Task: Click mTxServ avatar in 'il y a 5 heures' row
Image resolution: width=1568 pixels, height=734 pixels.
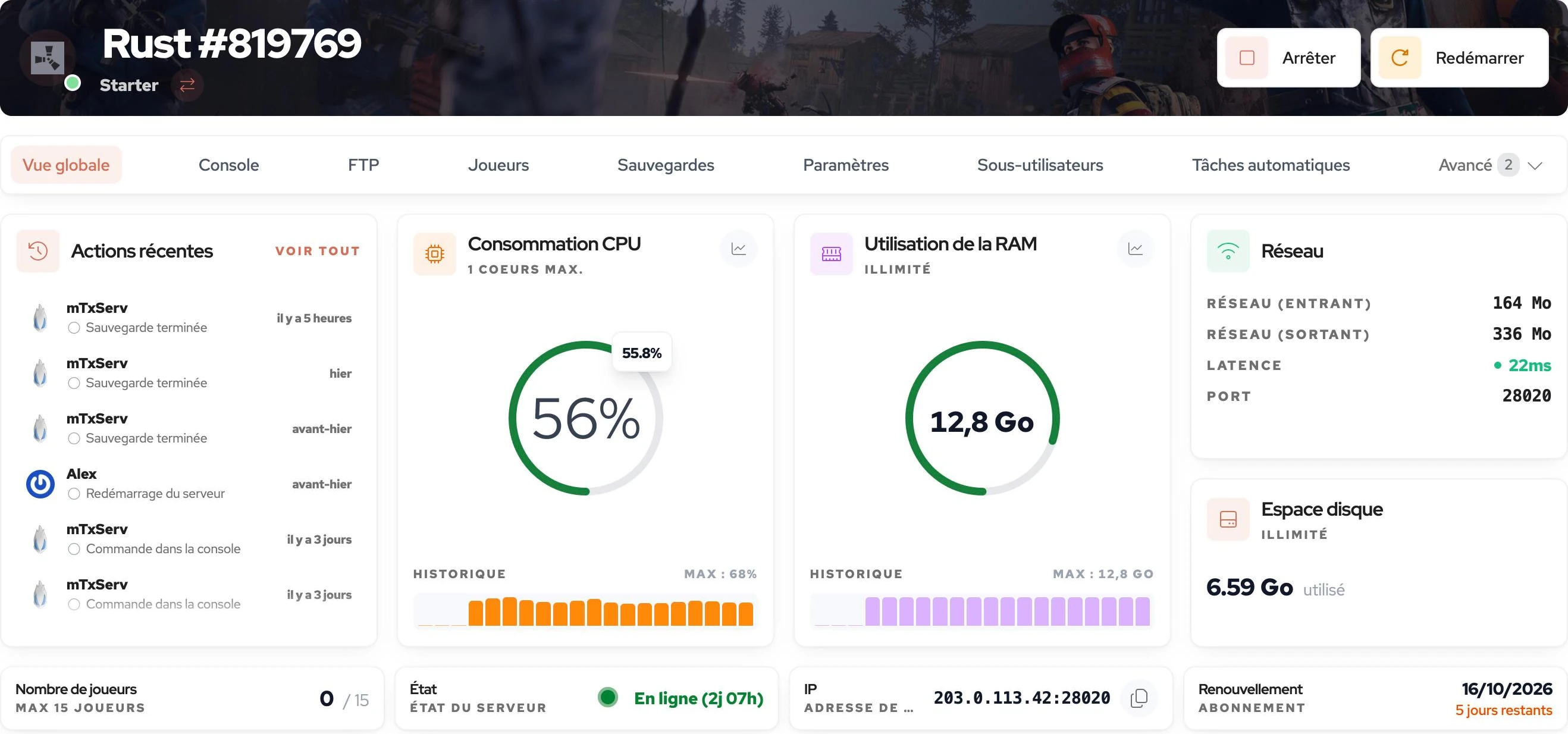Action: 40,318
